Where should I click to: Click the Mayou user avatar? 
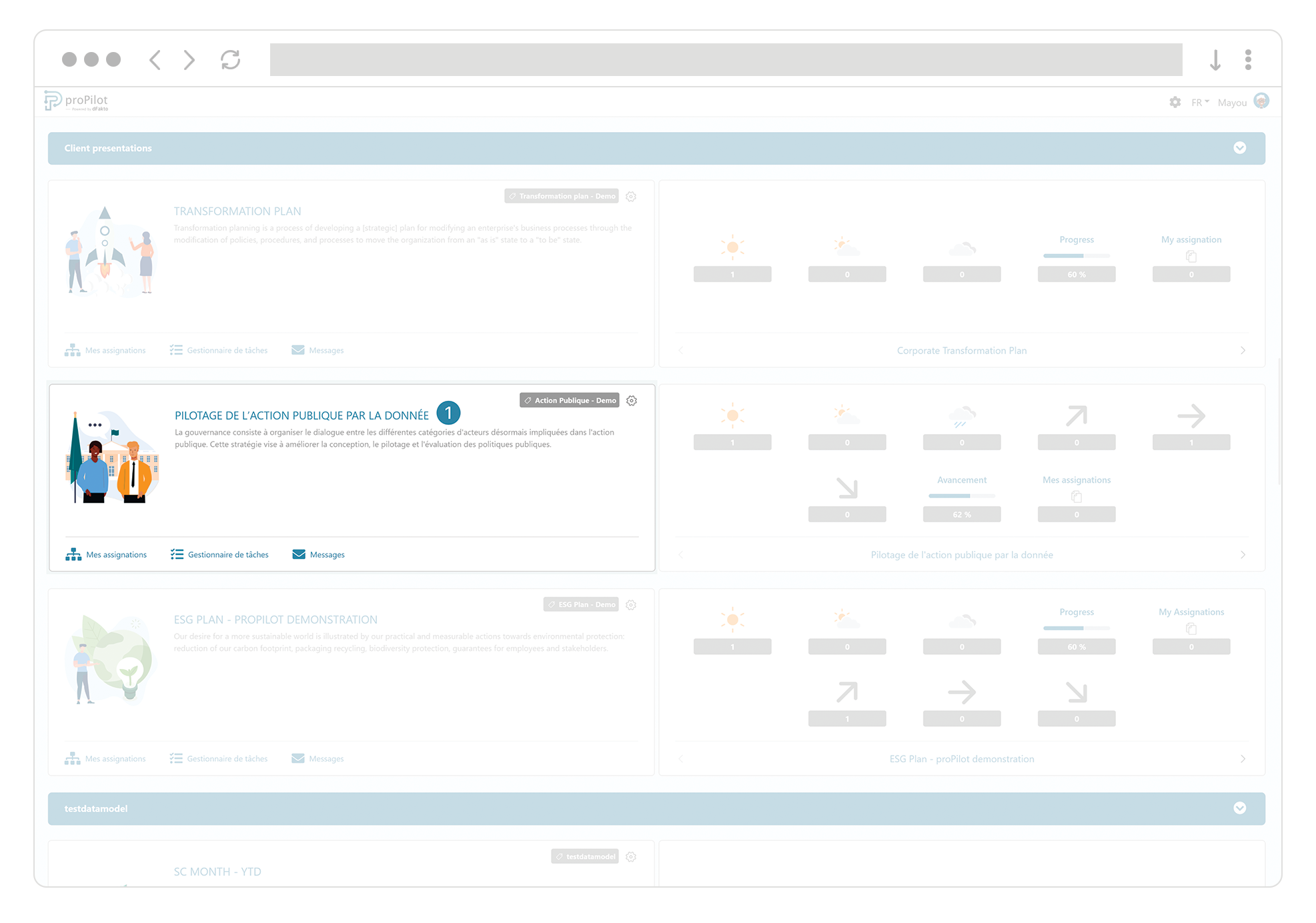(1261, 101)
